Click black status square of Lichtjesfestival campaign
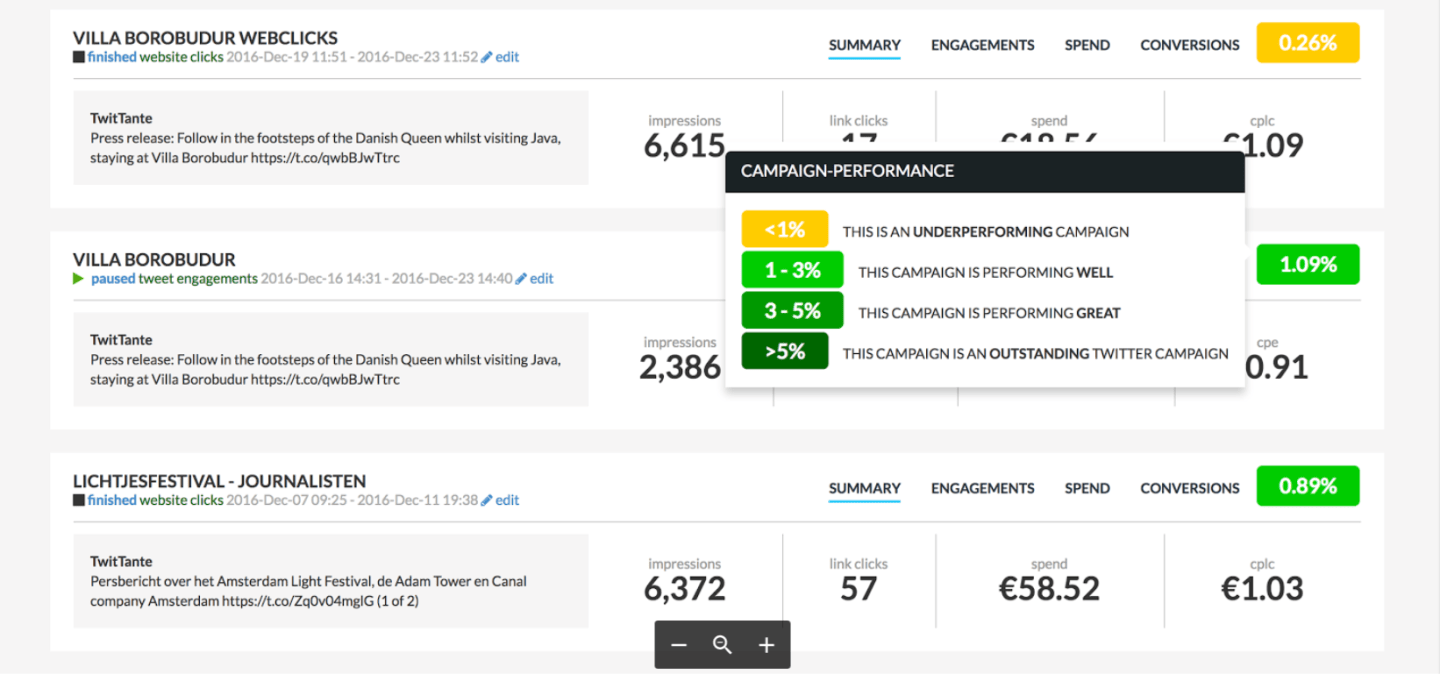The width and height of the screenshot is (1440, 674). tap(79, 501)
